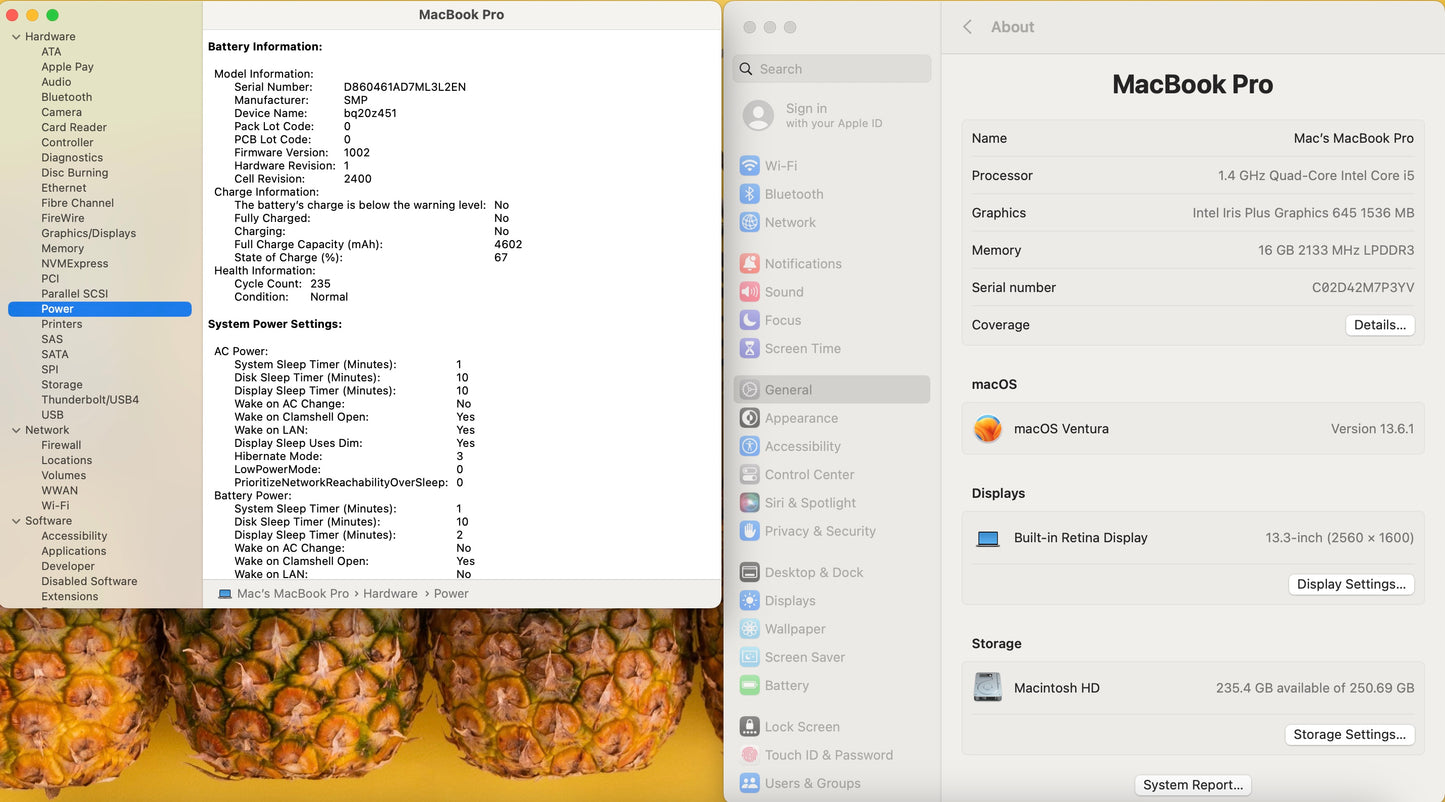Click the Macintosh HD drive icon

pyautogui.click(x=987, y=688)
